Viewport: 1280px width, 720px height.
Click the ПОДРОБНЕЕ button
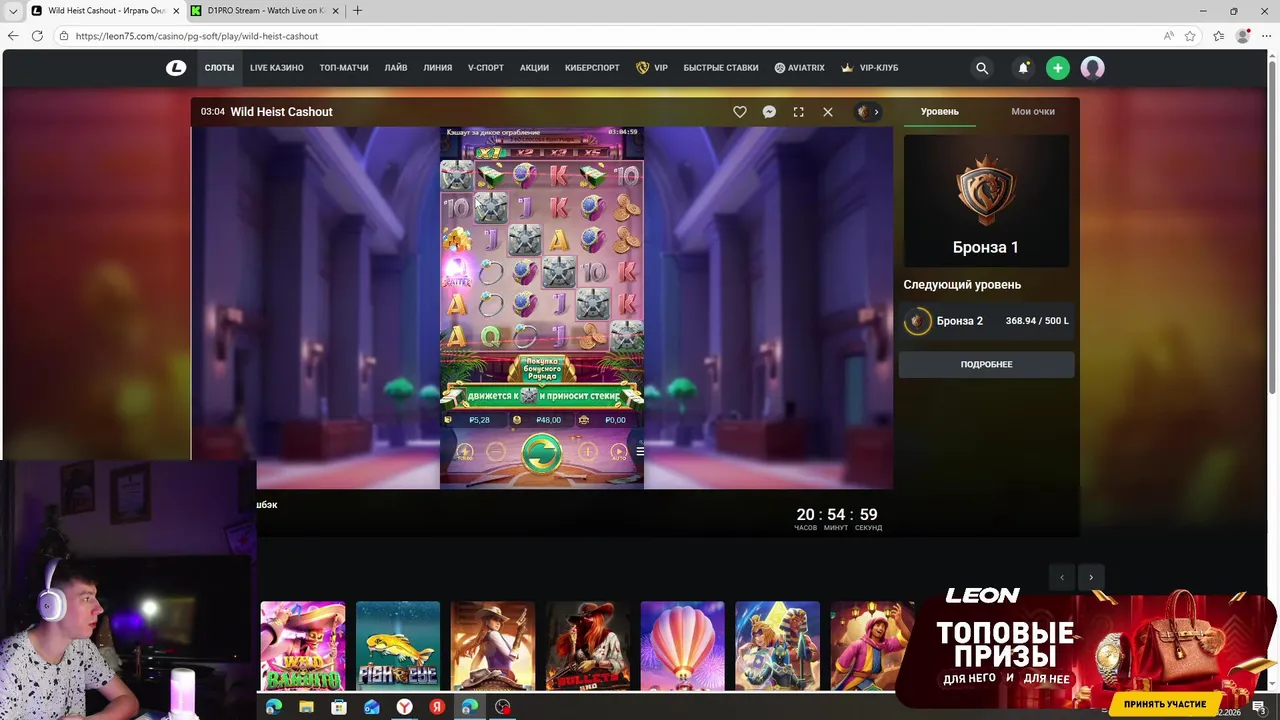pyautogui.click(x=987, y=364)
